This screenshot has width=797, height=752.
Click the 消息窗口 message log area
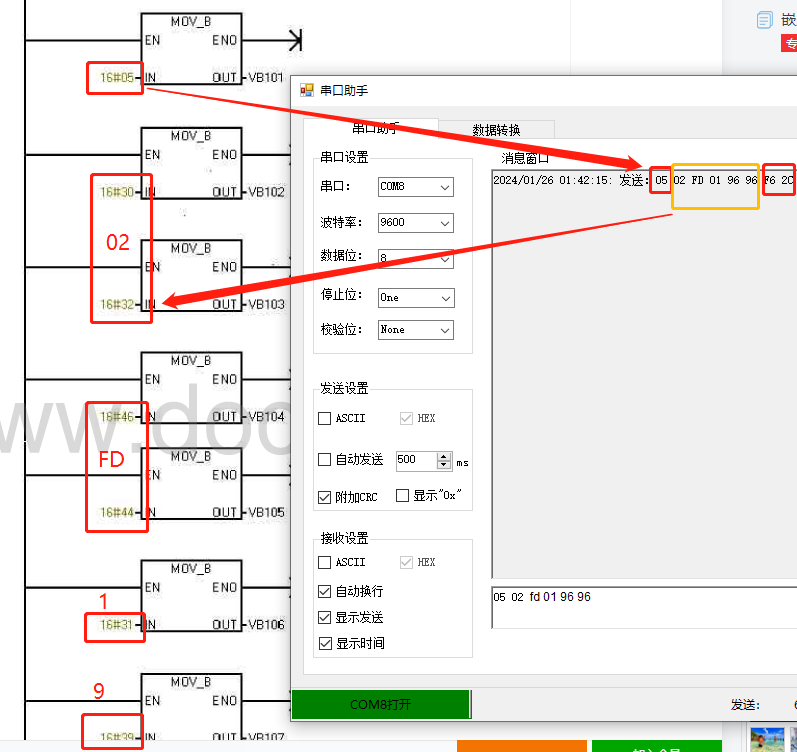point(640,380)
